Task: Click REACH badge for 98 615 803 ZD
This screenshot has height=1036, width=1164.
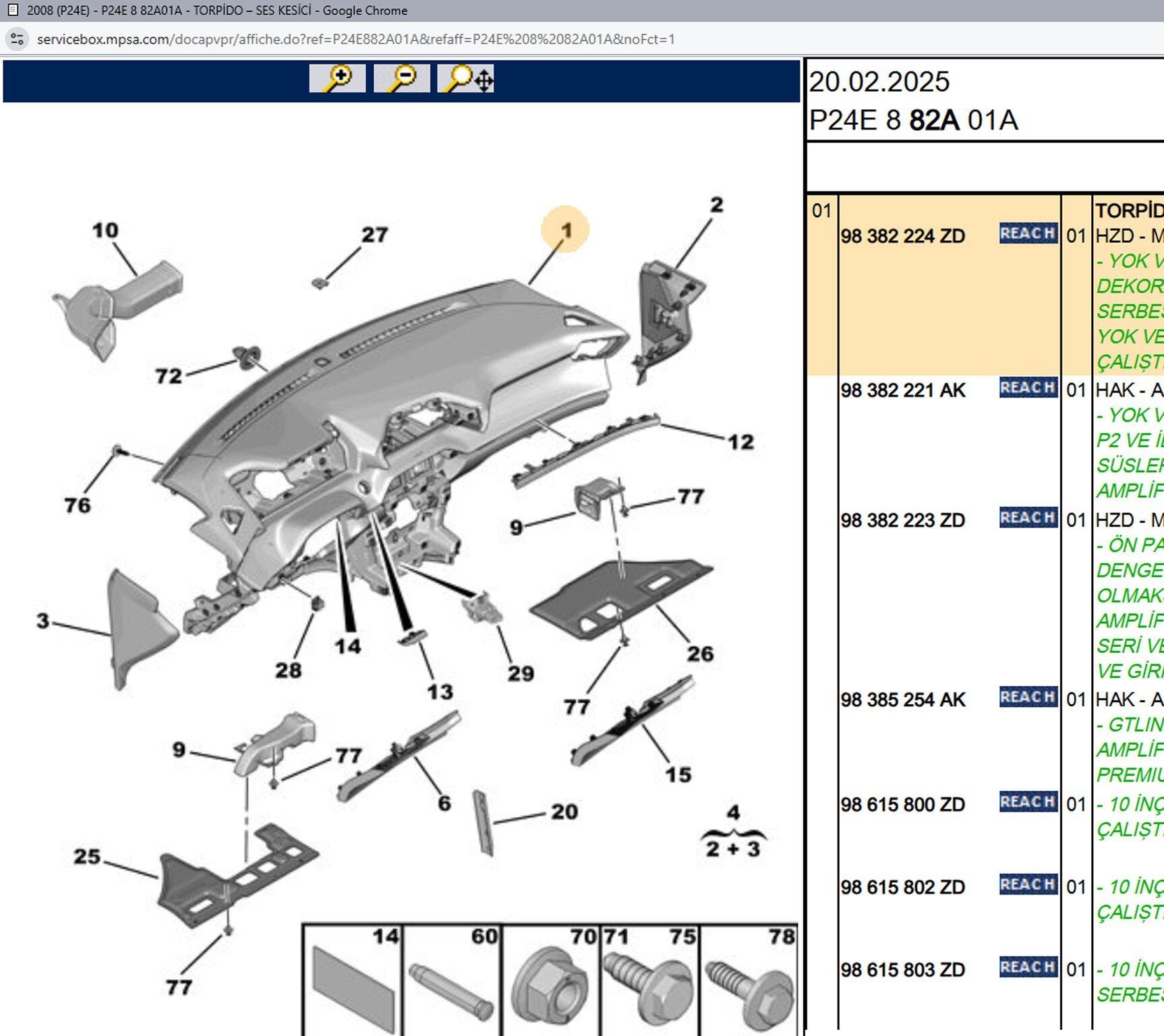Action: (x=1028, y=967)
